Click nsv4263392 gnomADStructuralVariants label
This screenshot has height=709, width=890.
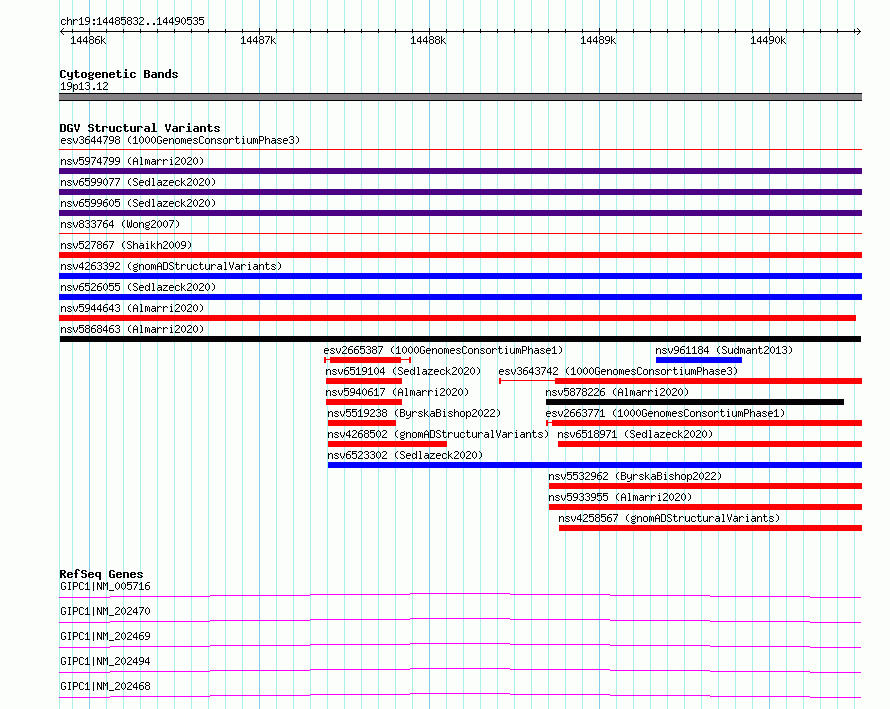click(x=171, y=266)
